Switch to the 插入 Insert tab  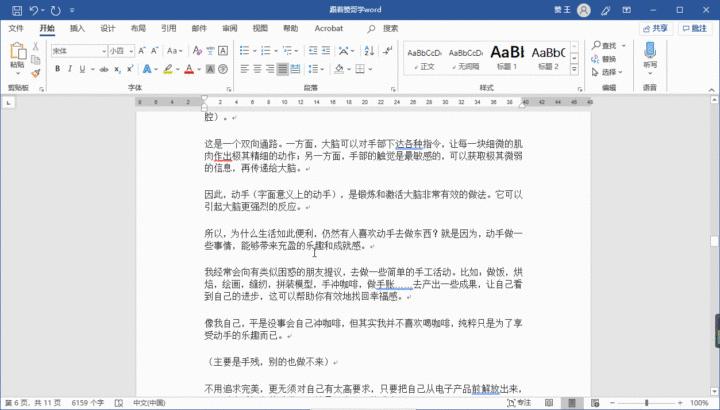tap(77, 28)
